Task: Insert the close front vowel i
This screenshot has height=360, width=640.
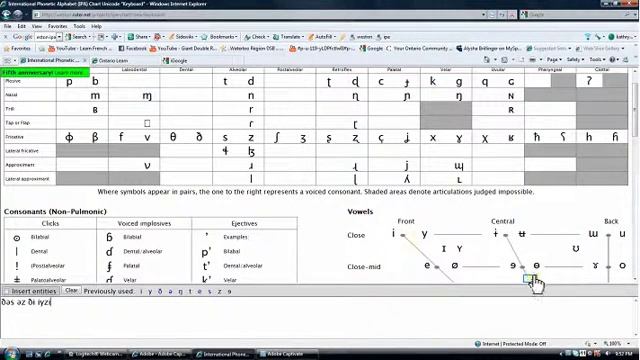Action: (393, 233)
